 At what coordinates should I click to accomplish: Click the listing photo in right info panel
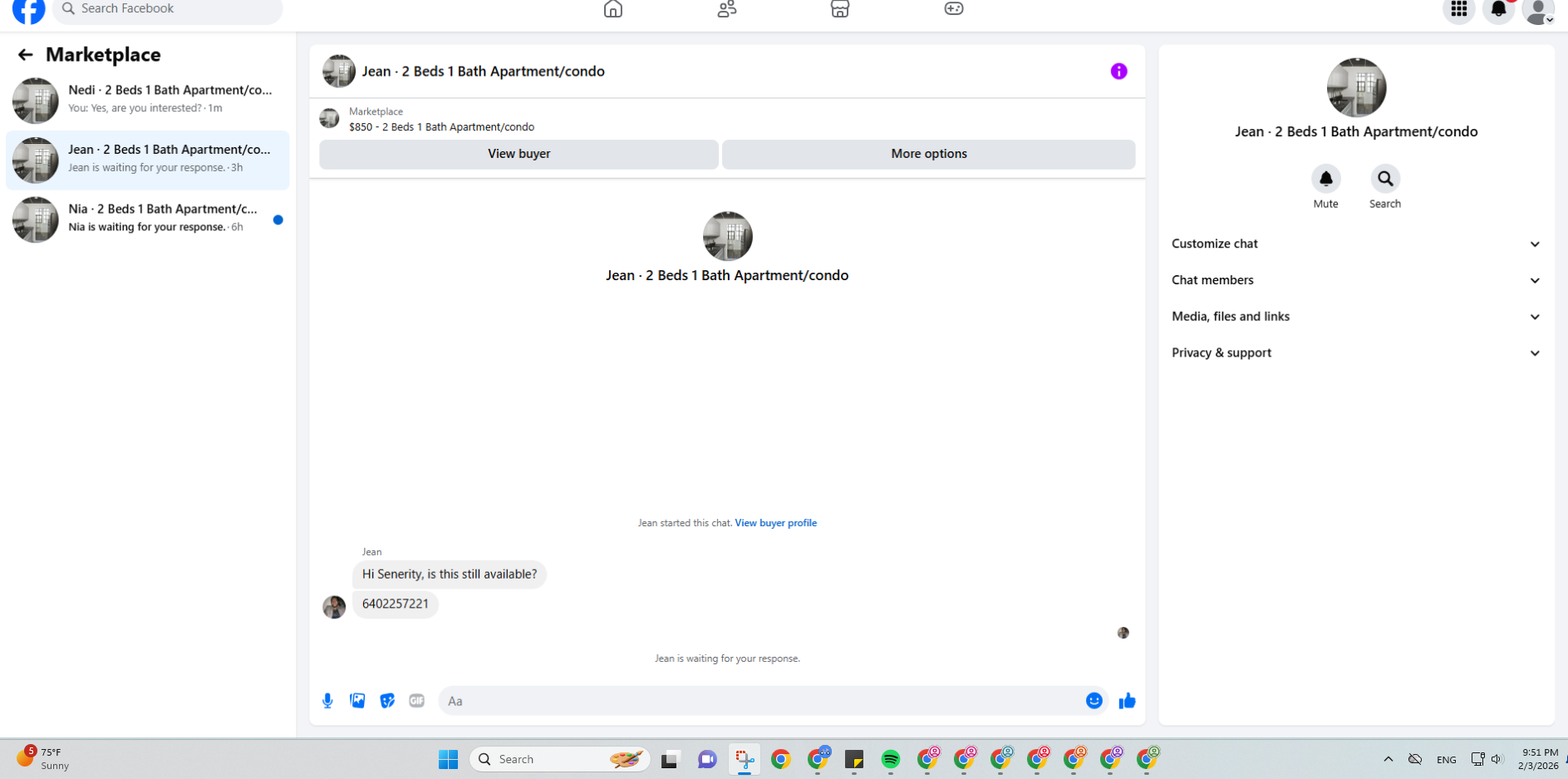click(1356, 87)
